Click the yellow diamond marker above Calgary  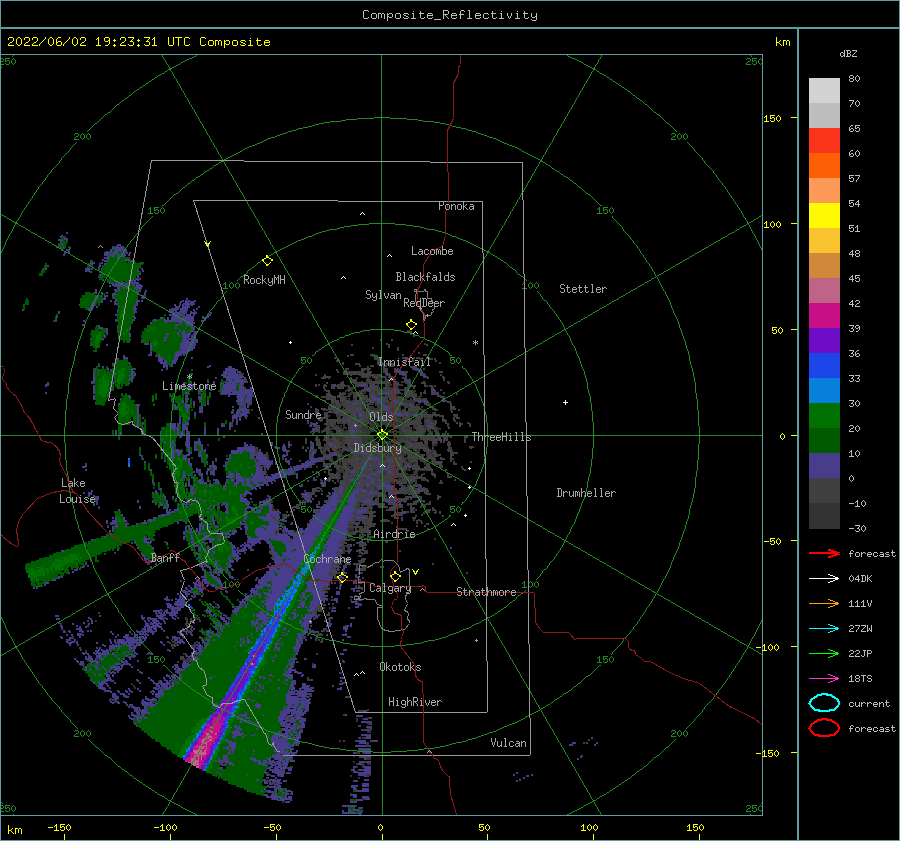pos(395,576)
